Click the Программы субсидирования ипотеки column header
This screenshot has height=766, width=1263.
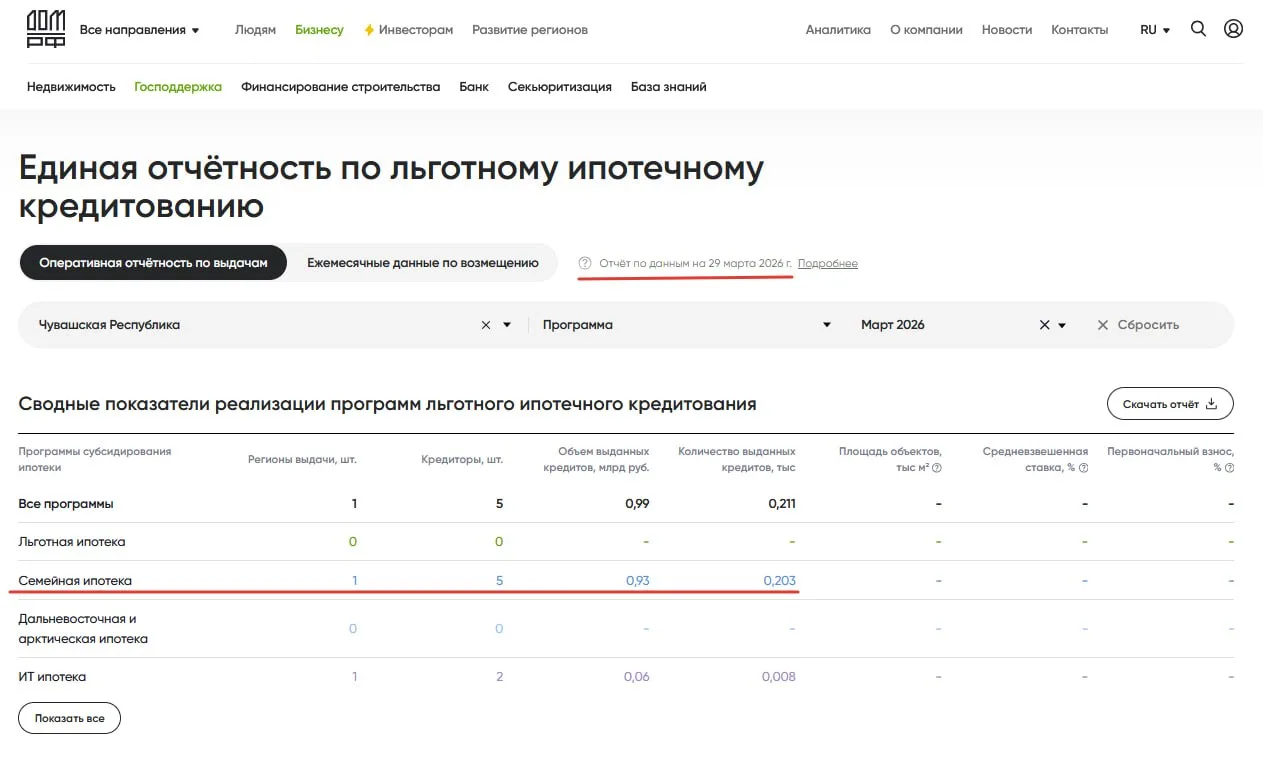pyautogui.click(x=95, y=459)
